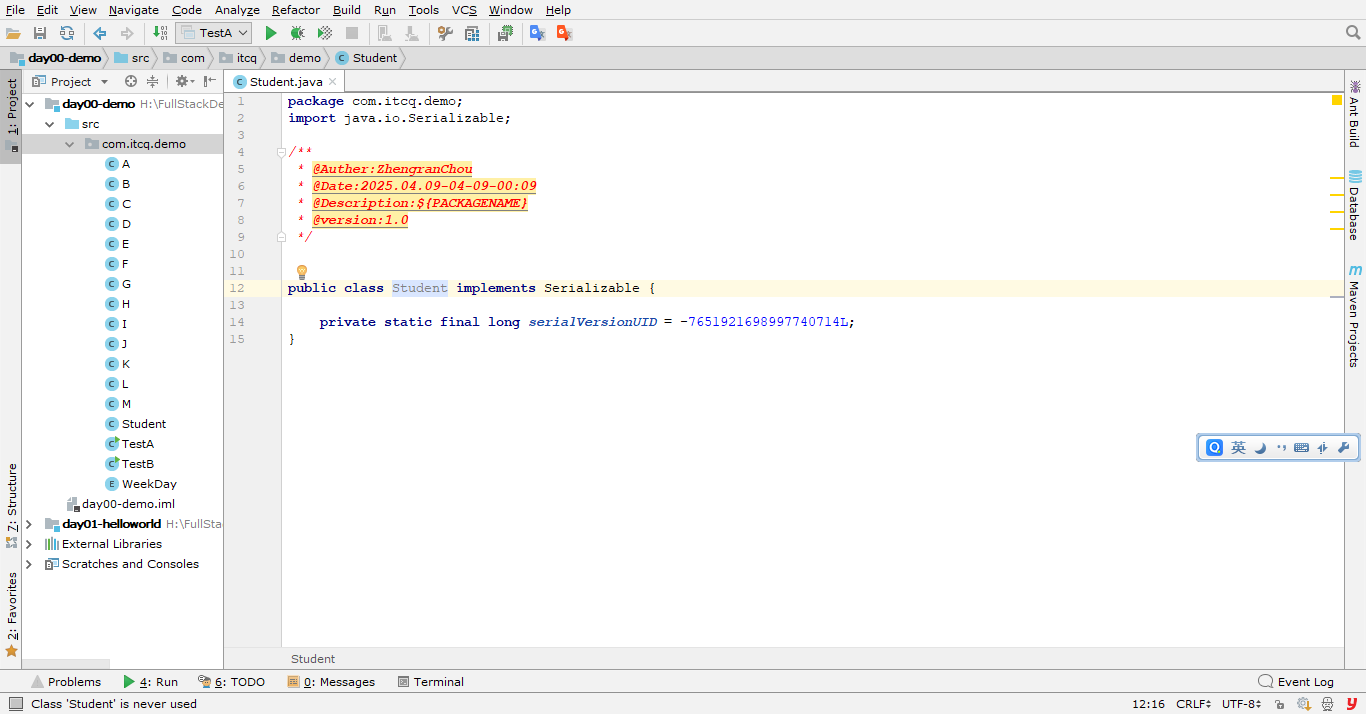Expand External Libraries node
1366x714 pixels.
(x=29, y=544)
